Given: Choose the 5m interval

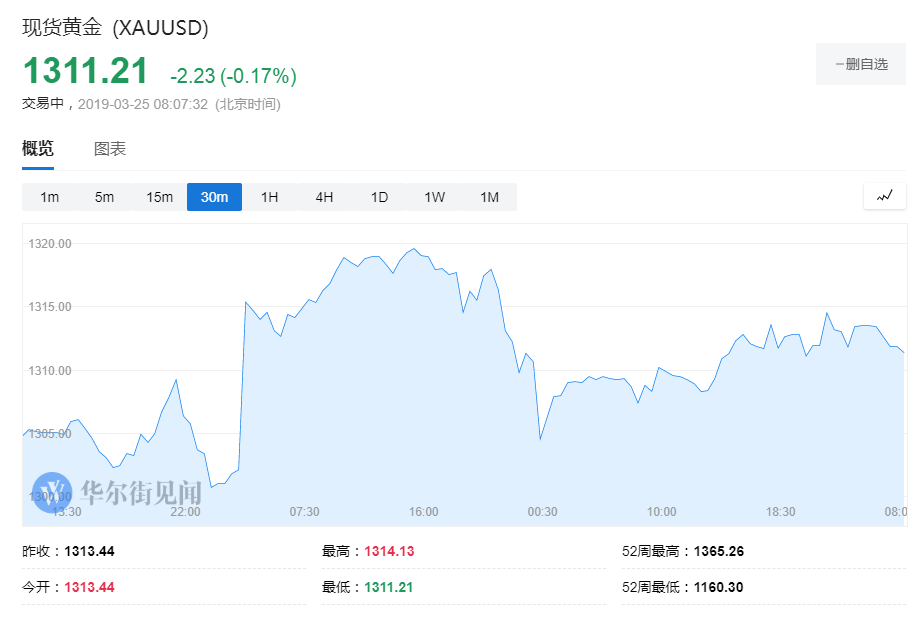Looking at the screenshot, I should click(104, 197).
